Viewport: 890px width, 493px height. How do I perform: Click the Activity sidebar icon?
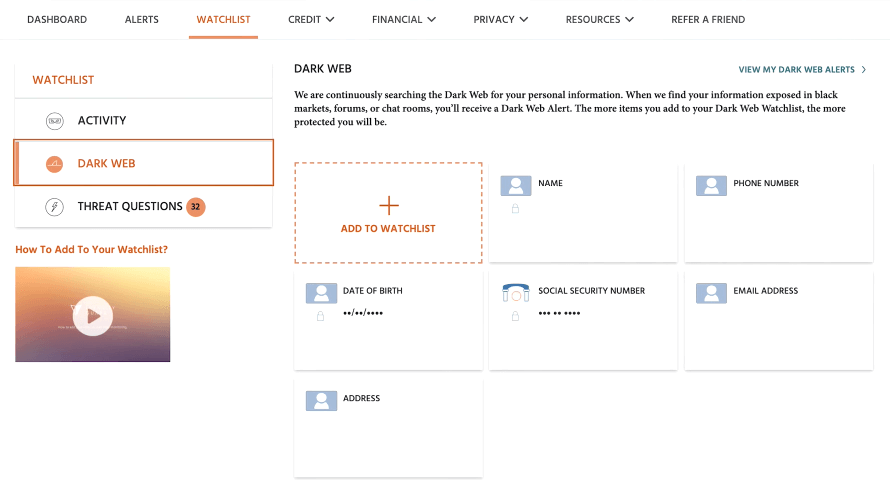54,121
